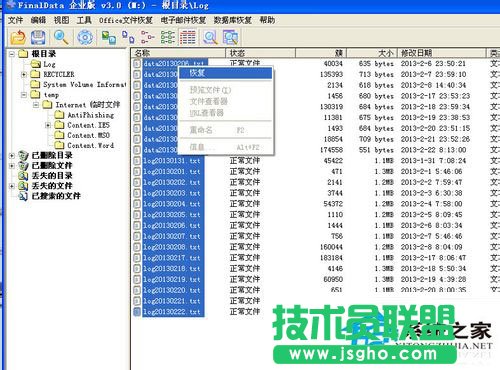The width and height of the screenshot is (500, 370).
Task: Open the 电子邮件恢复 menu
Action: tap(183, 20)
